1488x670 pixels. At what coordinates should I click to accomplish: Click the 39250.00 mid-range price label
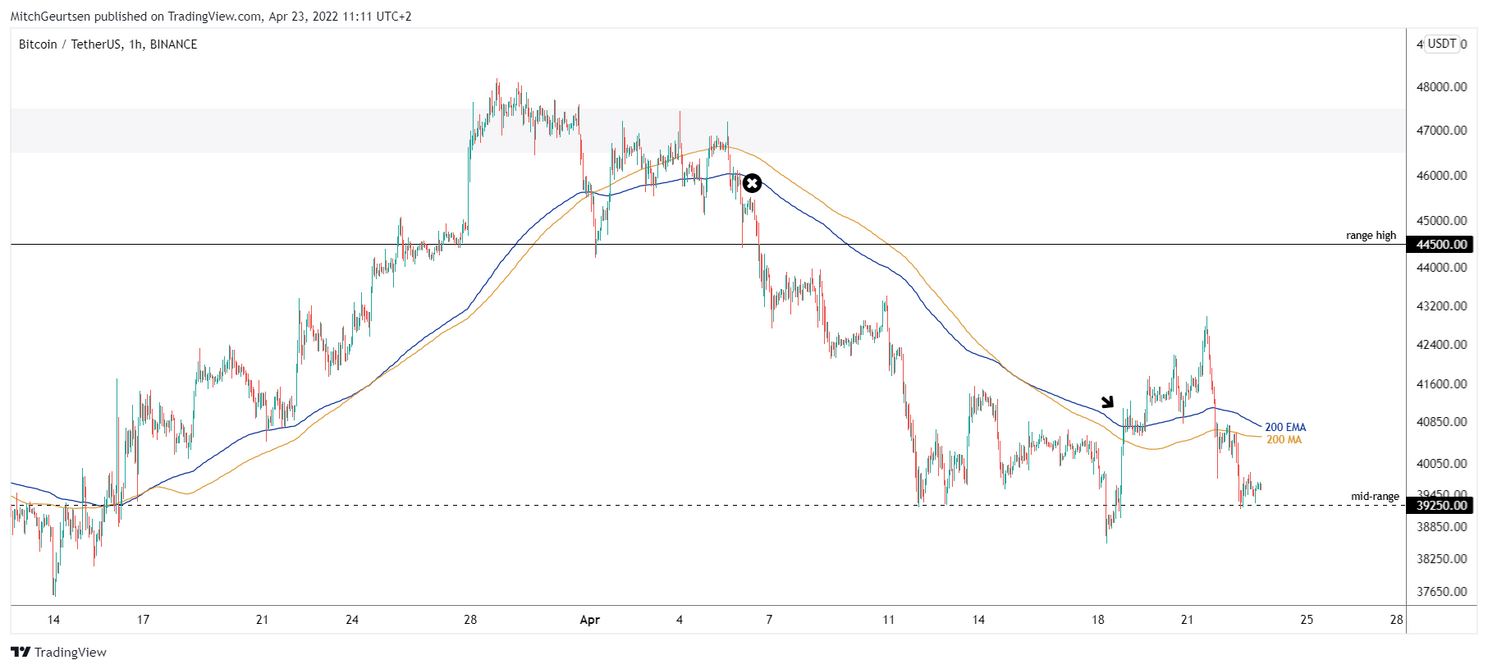click(x=1440, y=506)
